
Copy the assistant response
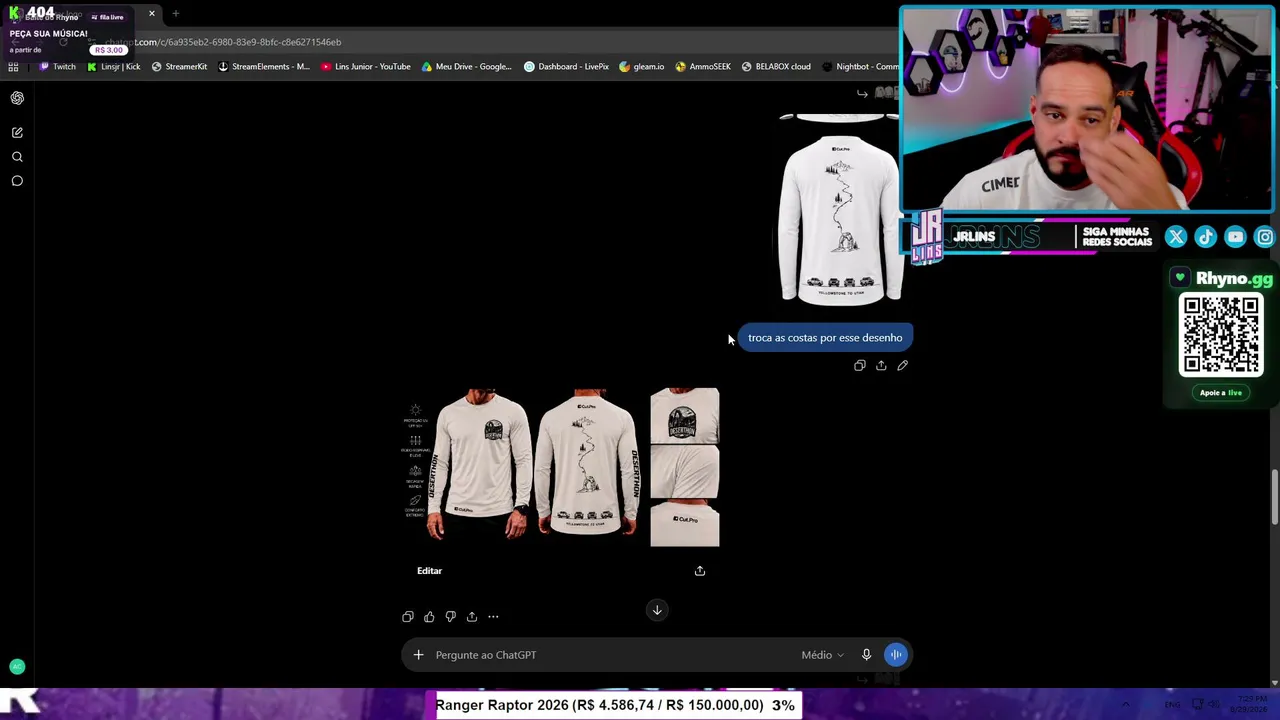point(408,617)
